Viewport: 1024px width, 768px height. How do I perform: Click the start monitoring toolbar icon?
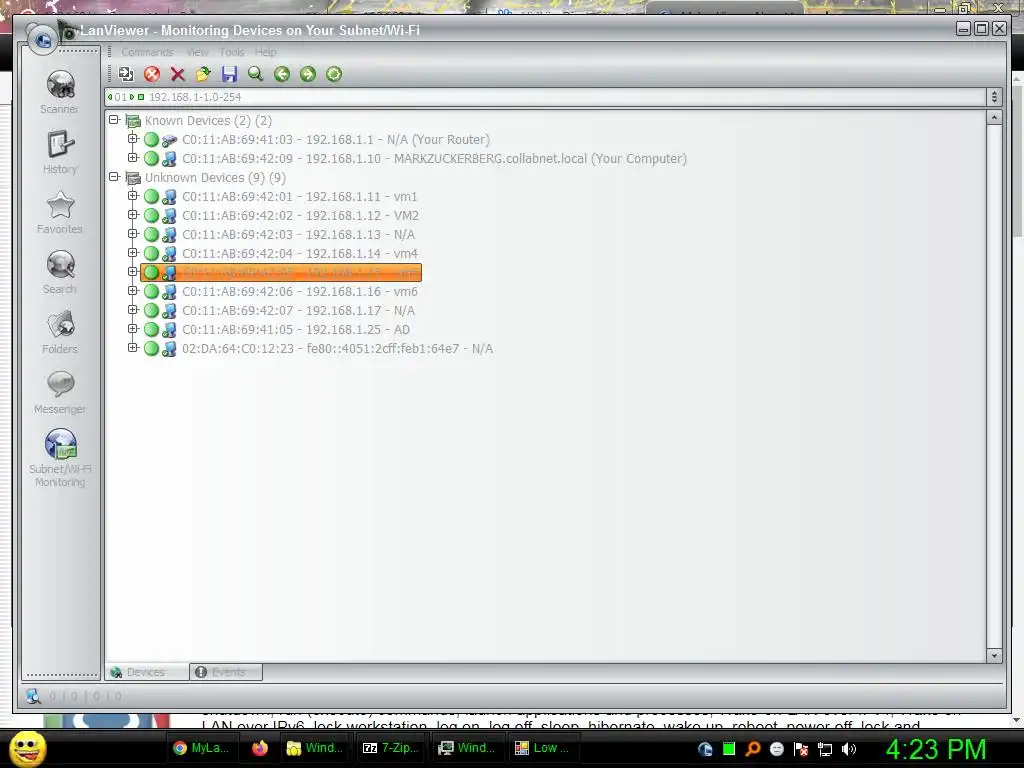(125, 74)
